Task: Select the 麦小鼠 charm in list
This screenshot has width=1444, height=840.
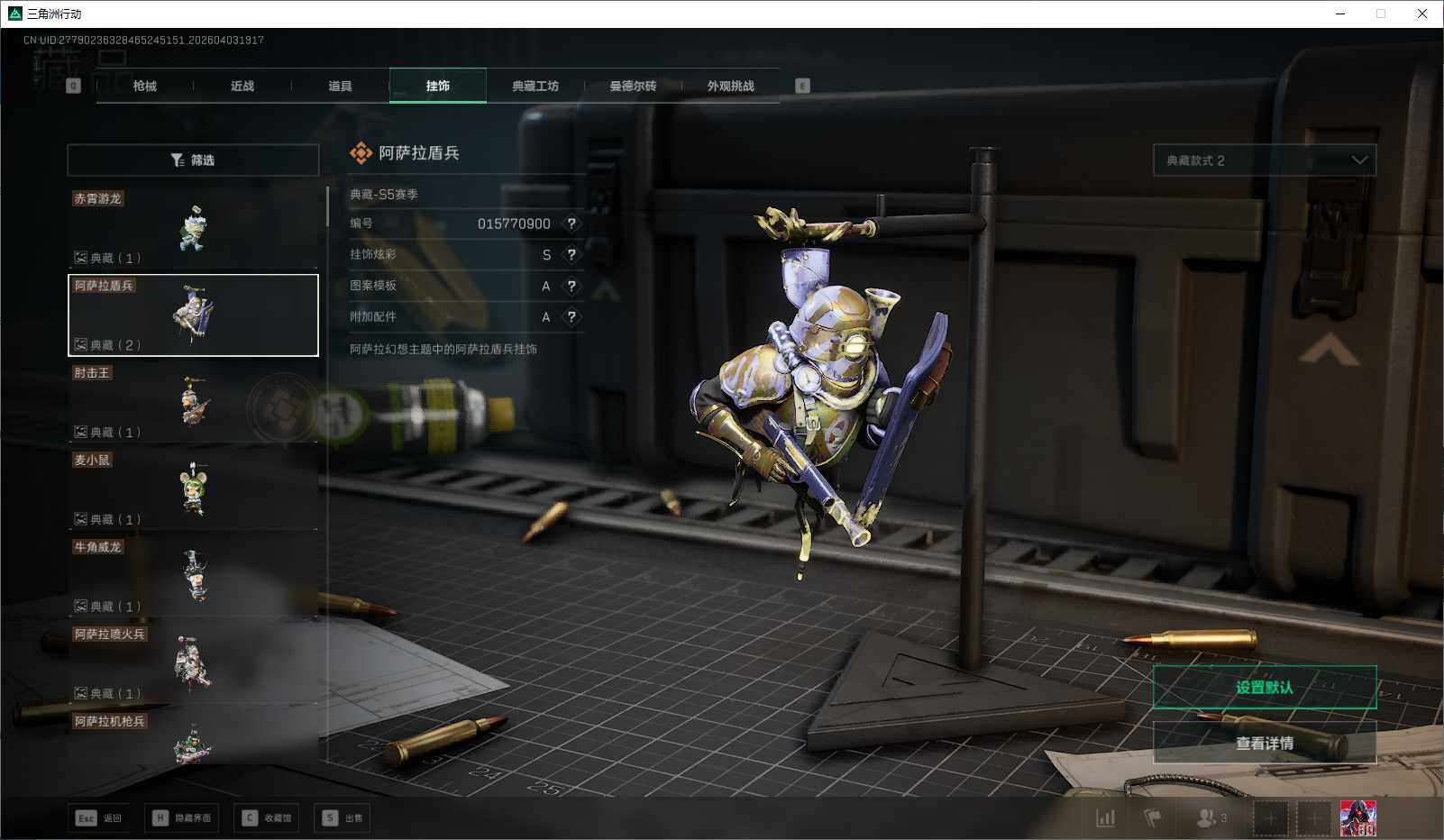Action: [x=193, y=489]
